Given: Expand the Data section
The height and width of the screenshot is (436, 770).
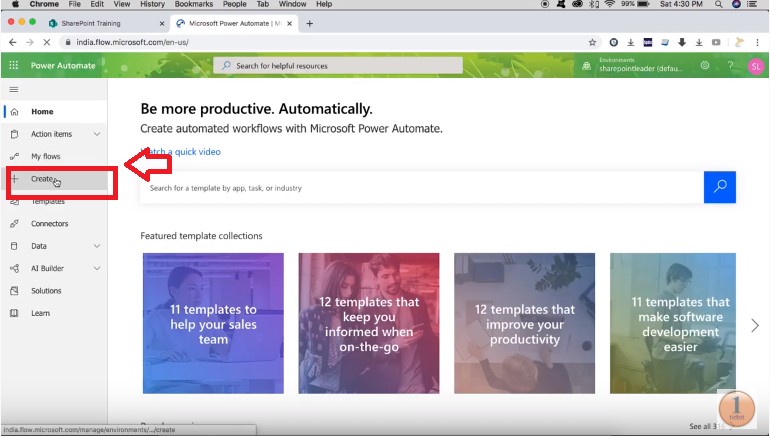Looking at the screenshot, I should (97, 246).
